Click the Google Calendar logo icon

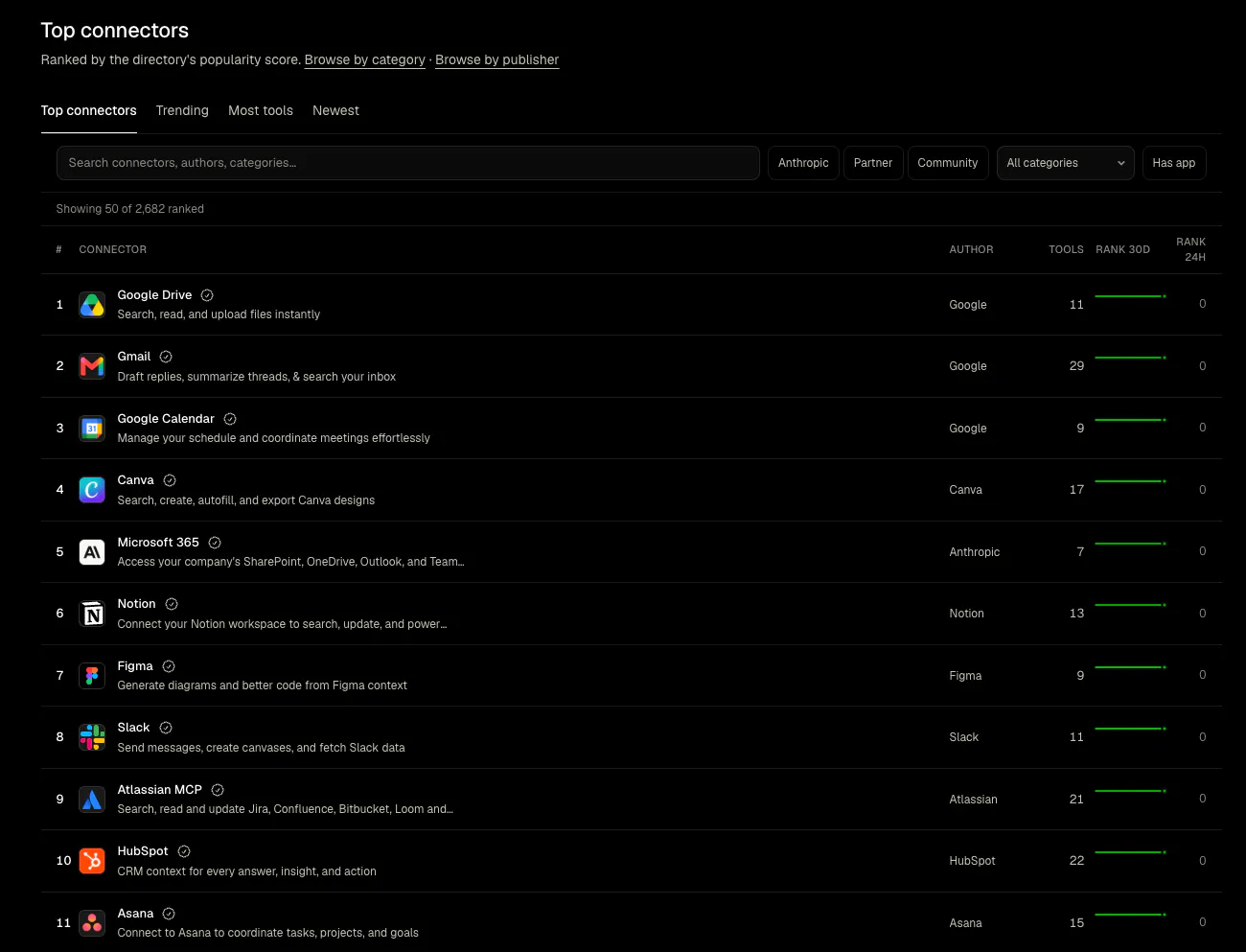pyautogui.click(x=92, y=429)
